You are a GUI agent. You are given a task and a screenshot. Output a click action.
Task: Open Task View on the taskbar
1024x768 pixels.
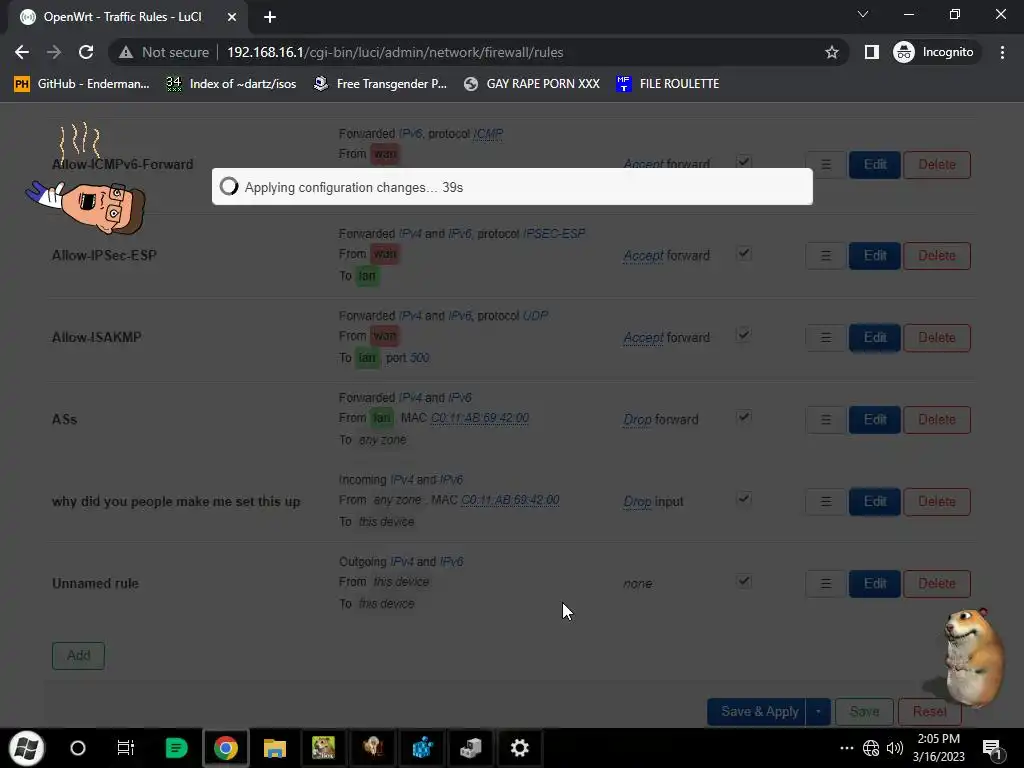[x=125, y=748]
